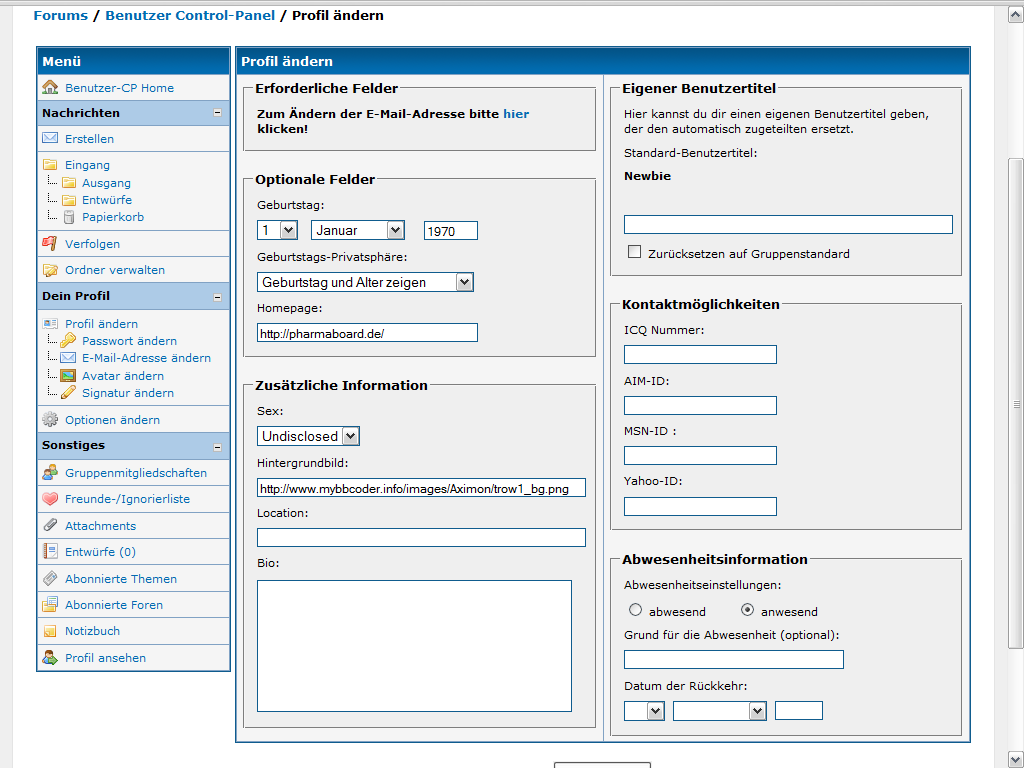Click the ICQ Nummer input field
The height and width of the screenshot is (768, 1024).
700,355
